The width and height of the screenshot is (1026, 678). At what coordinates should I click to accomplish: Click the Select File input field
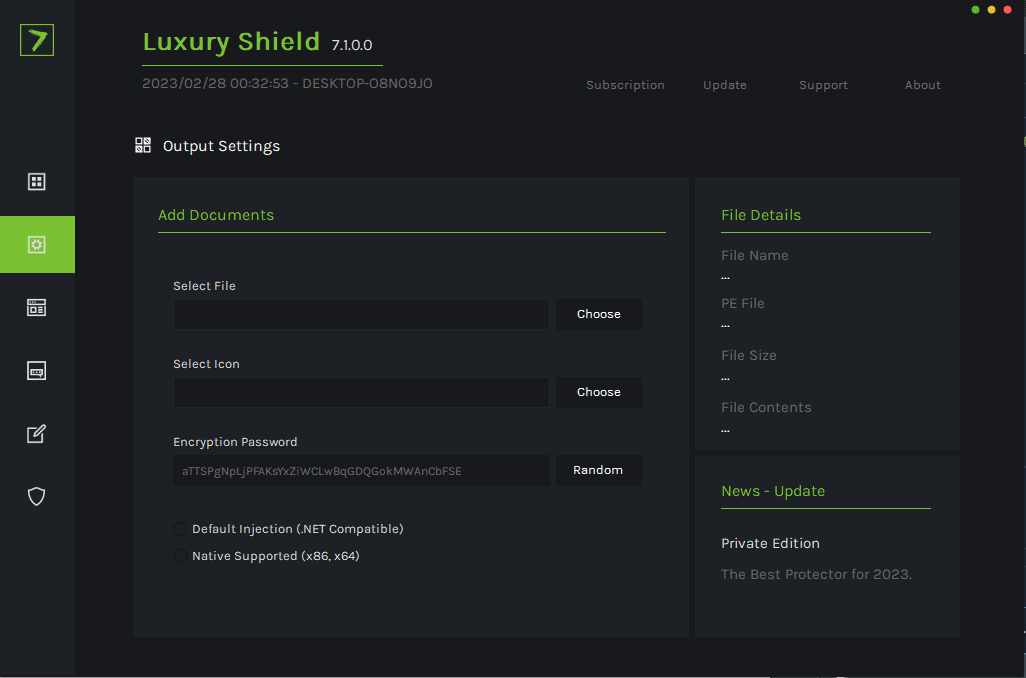[361, 314]
